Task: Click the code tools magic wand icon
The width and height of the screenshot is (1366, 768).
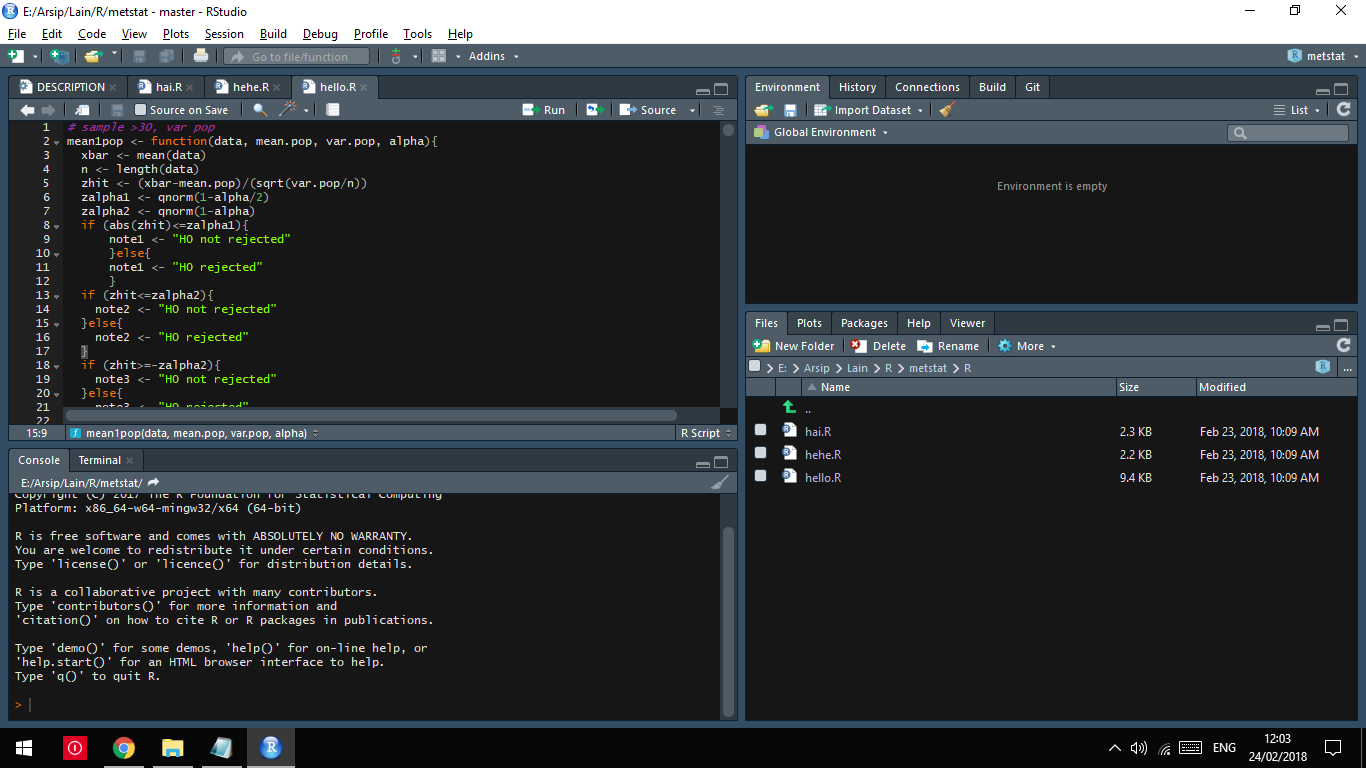Action: tap(289, 110)
